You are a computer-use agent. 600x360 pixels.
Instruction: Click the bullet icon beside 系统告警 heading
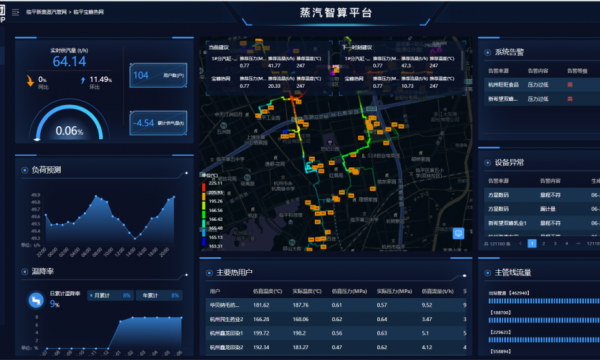[x=488, y=52]
